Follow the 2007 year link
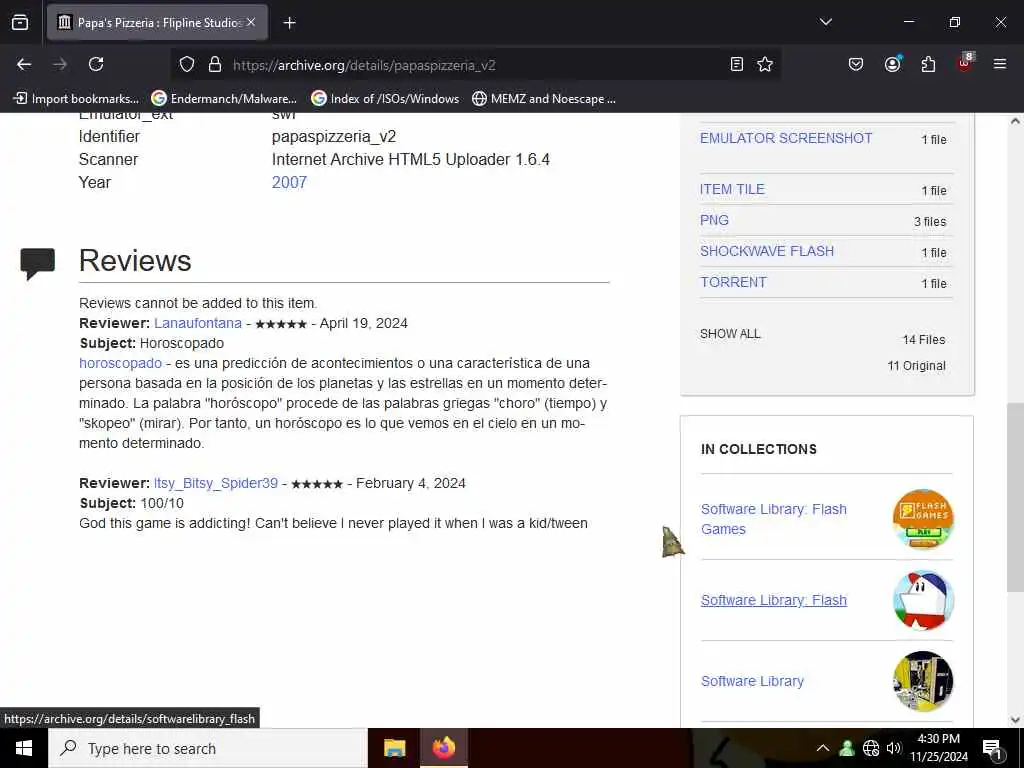Image resolution: width=1024 pixels, height=768 pixels. (289, 182)
